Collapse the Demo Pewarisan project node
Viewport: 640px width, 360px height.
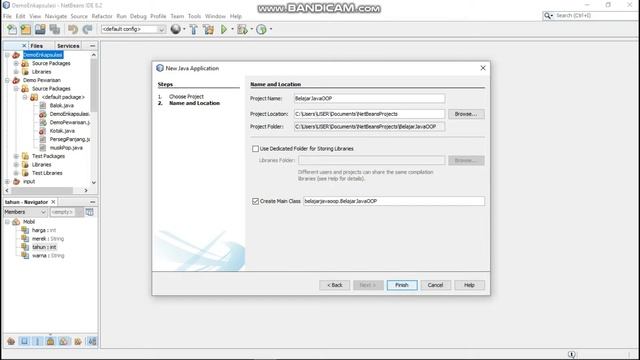point(7,80)
